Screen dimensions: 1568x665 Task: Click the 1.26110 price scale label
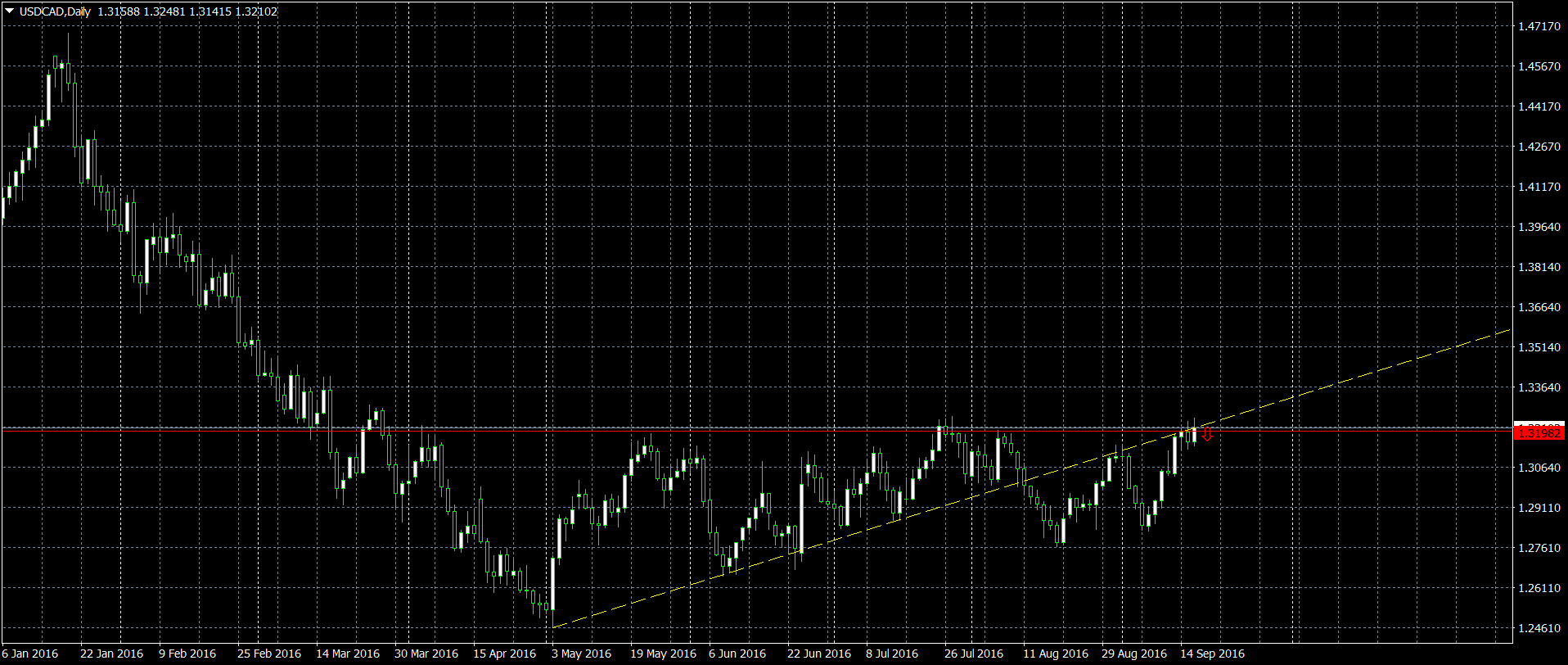click(x=1539, y=588)
